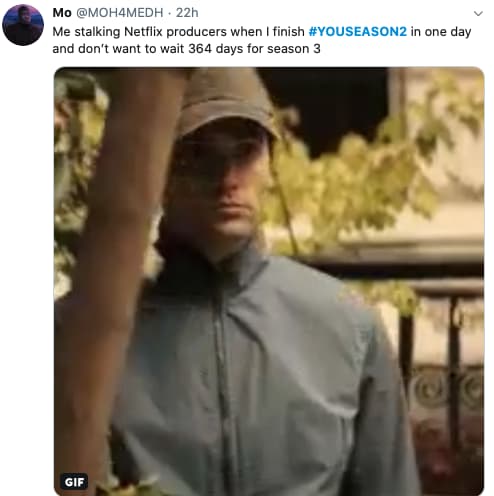The height and width of the screenshot is (496, 494).
Task: Click the GIF badge on the media
Action: (74, 481)
